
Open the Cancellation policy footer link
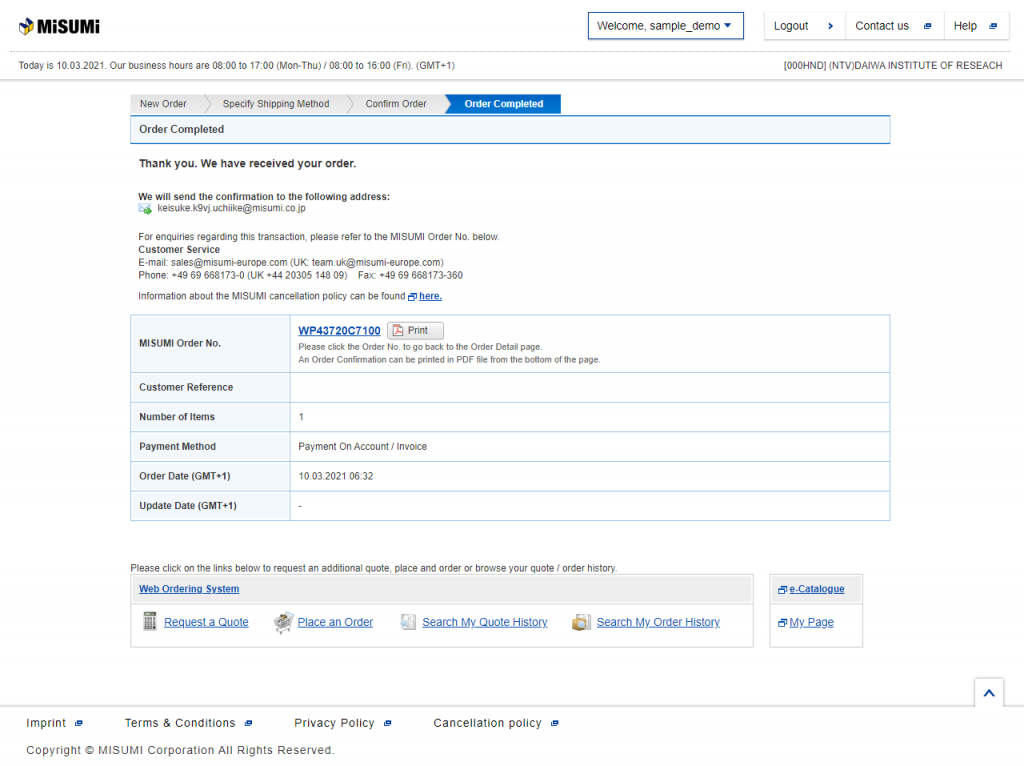tap(487, 723)
